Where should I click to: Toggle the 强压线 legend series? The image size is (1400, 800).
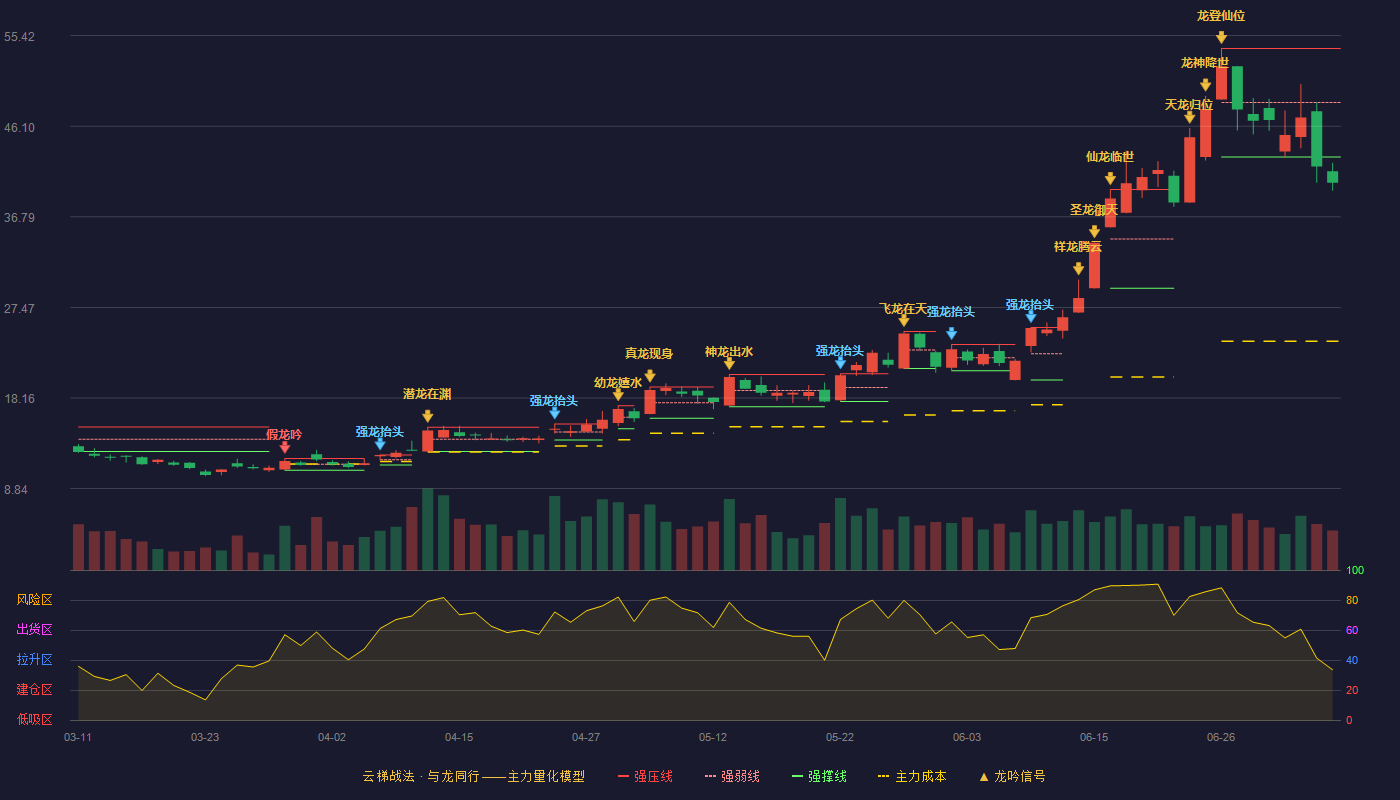click(645, 776)
